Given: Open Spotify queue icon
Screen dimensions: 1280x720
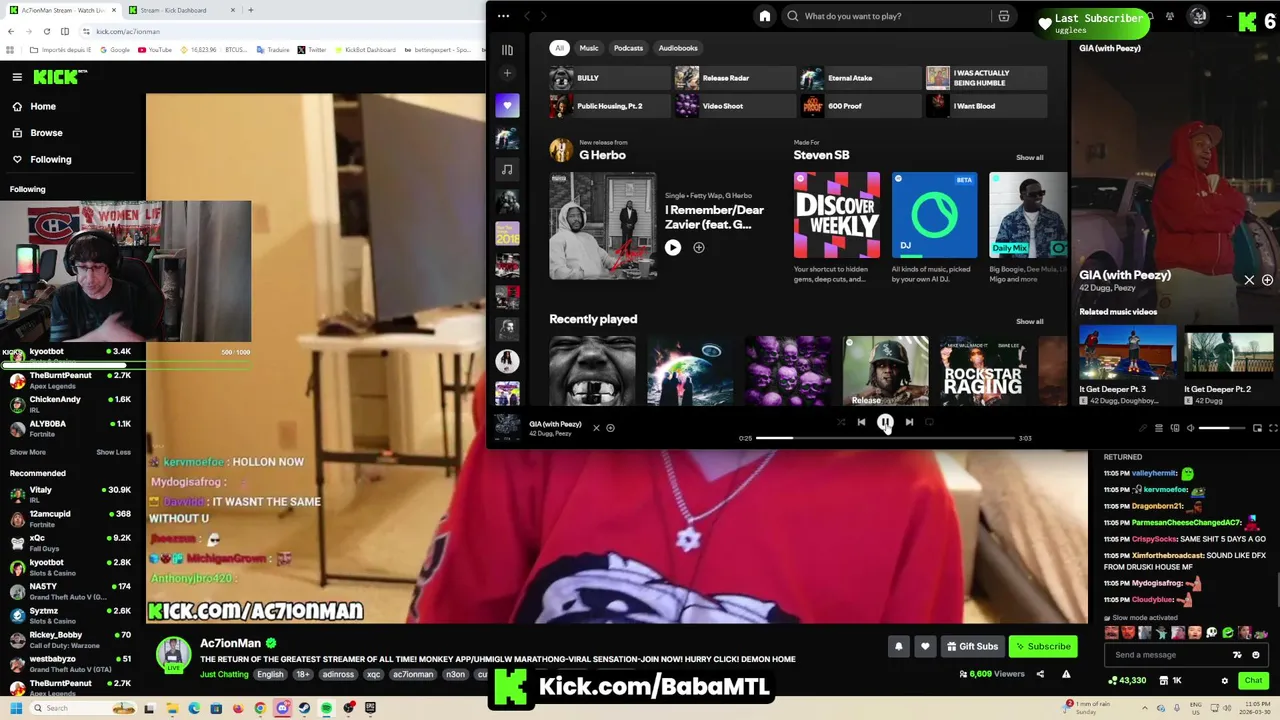Looking at the screenshot, I should click(x=1159, y=428).
